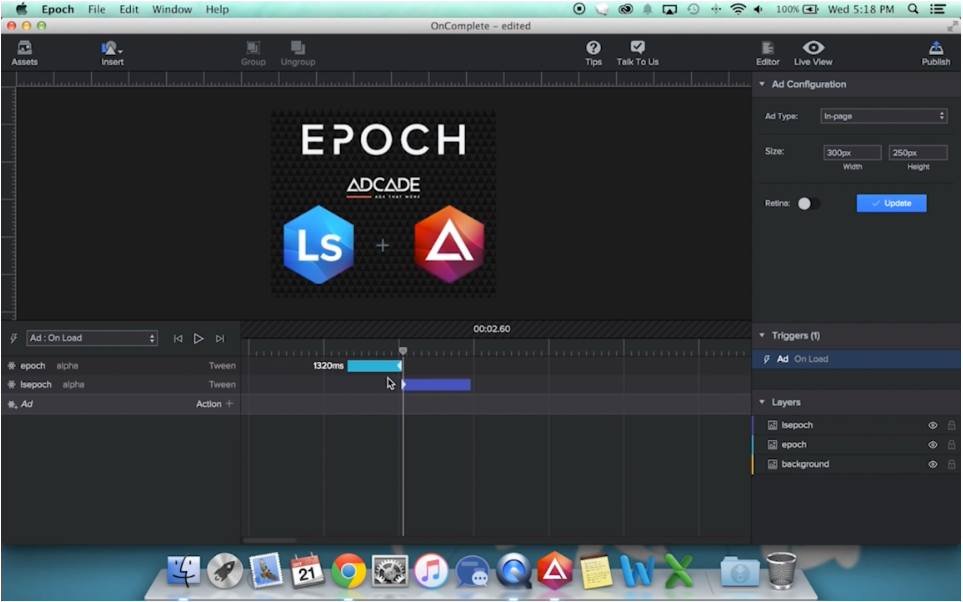Hide the background layer
963x602 pixels.
[932, 464]
